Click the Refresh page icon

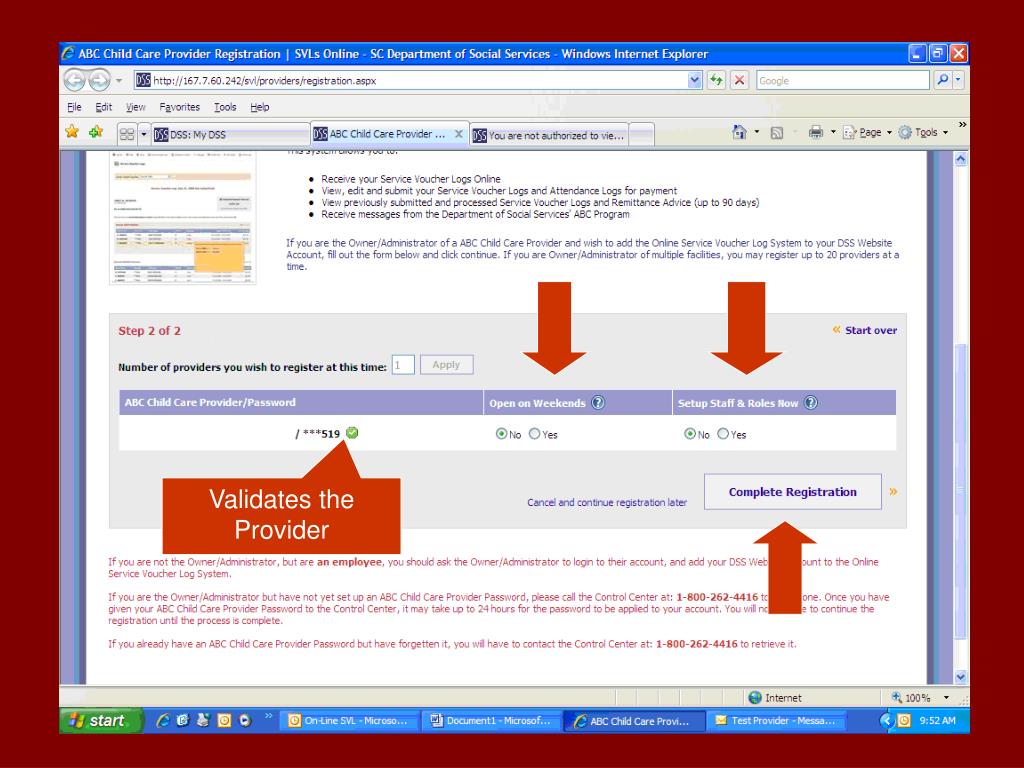716,80
